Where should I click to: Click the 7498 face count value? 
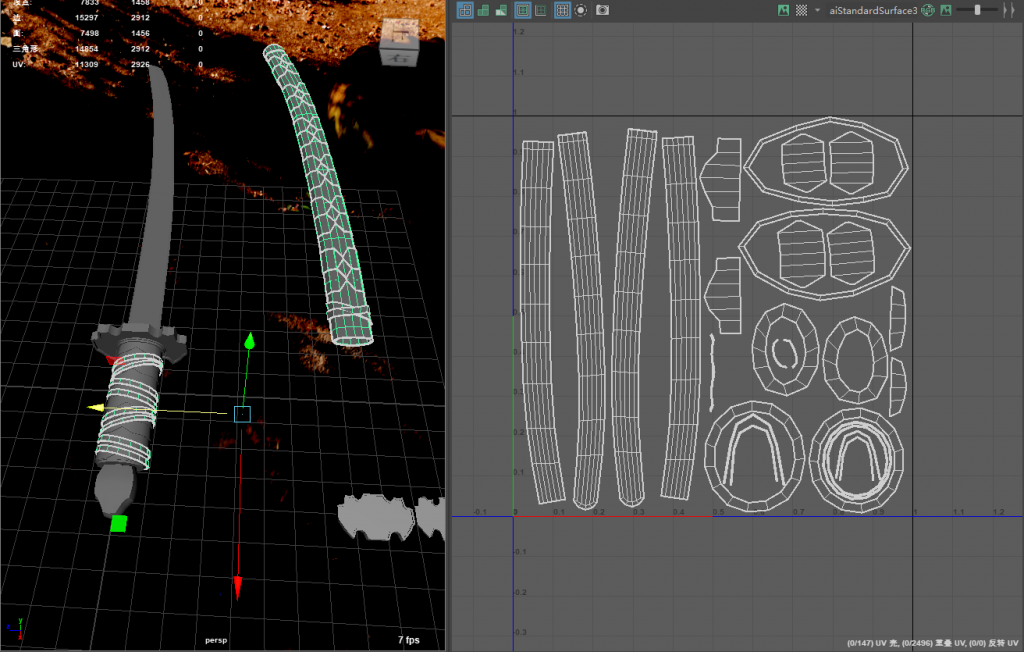(x=89, y=33)
